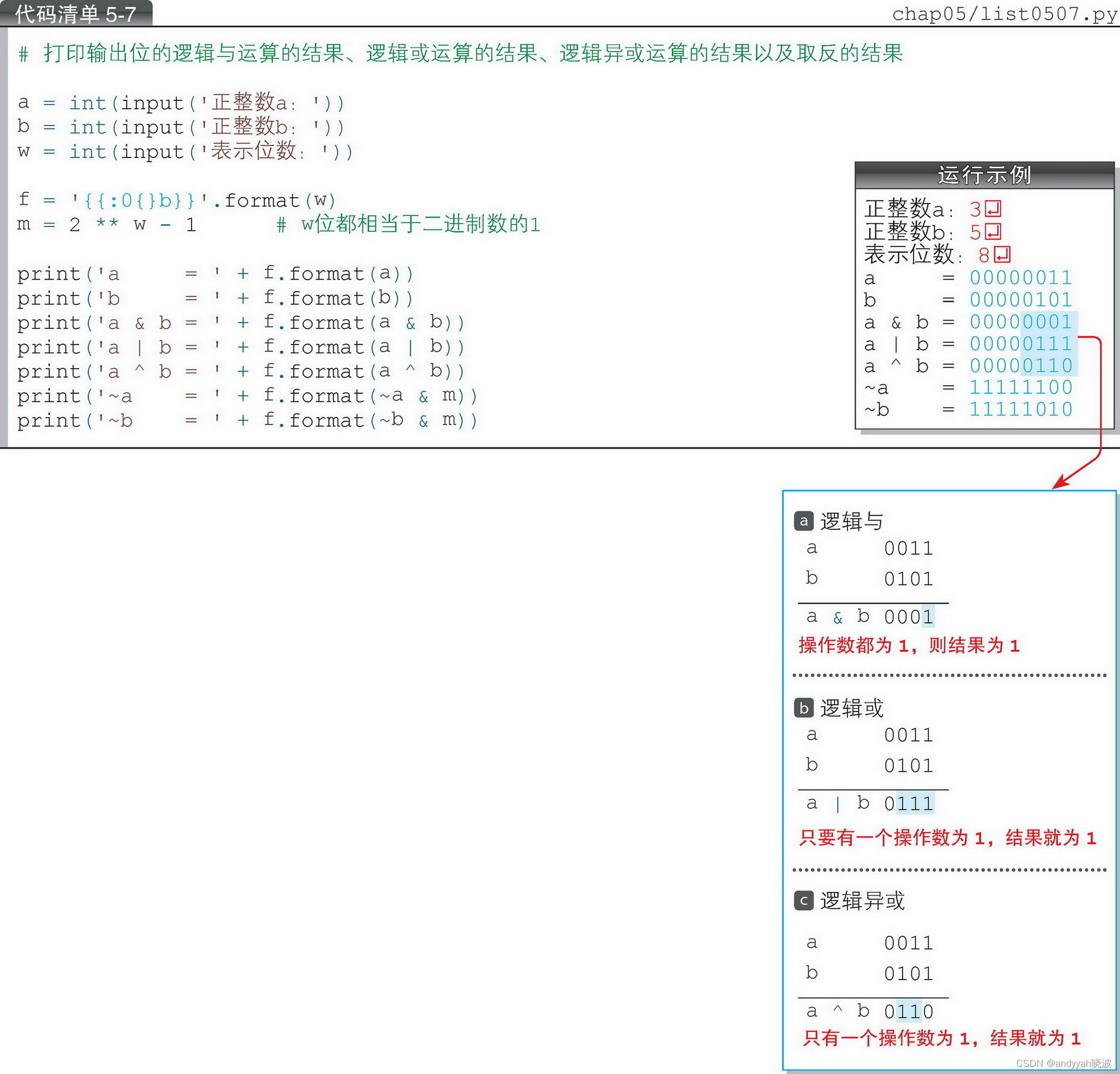Viewport: 1120px width, 1074px height.
Task: Click the 逻辑异或 section heading
Action: pyautogui.click(x=862, y=901)
